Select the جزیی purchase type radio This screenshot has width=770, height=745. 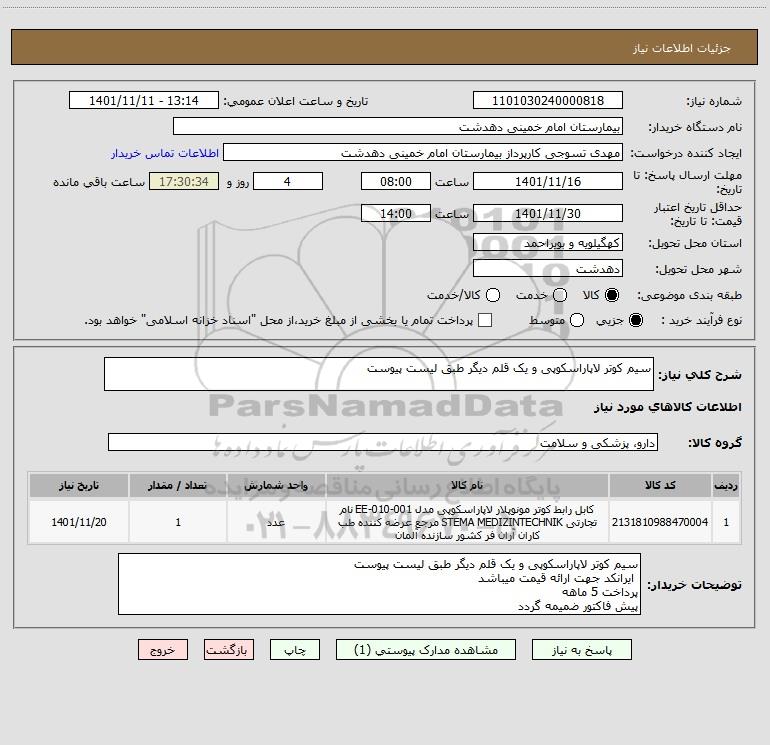point(635,320)
